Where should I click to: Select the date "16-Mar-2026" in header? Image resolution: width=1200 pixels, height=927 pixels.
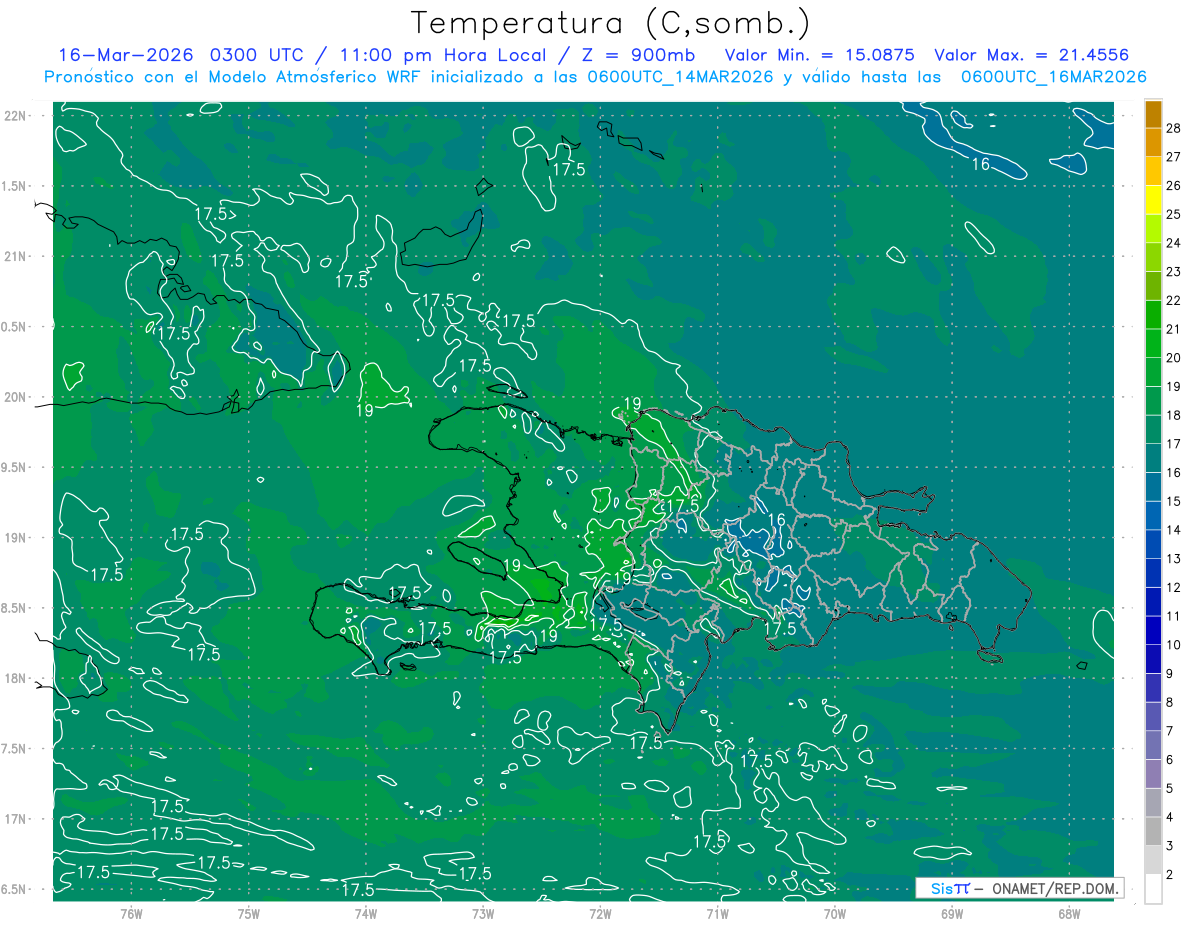[x=128, y=55]
